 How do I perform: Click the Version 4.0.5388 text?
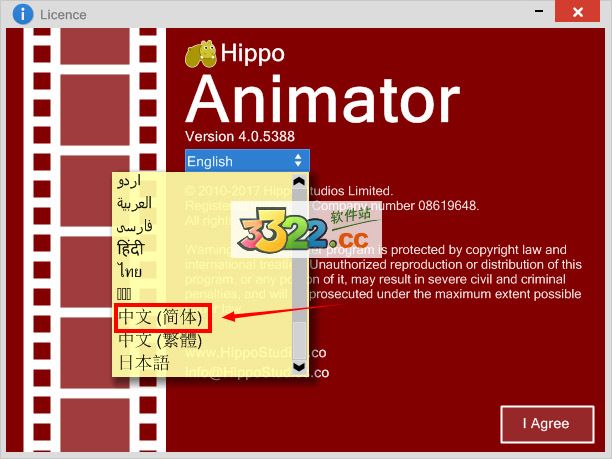click(240, 137)
